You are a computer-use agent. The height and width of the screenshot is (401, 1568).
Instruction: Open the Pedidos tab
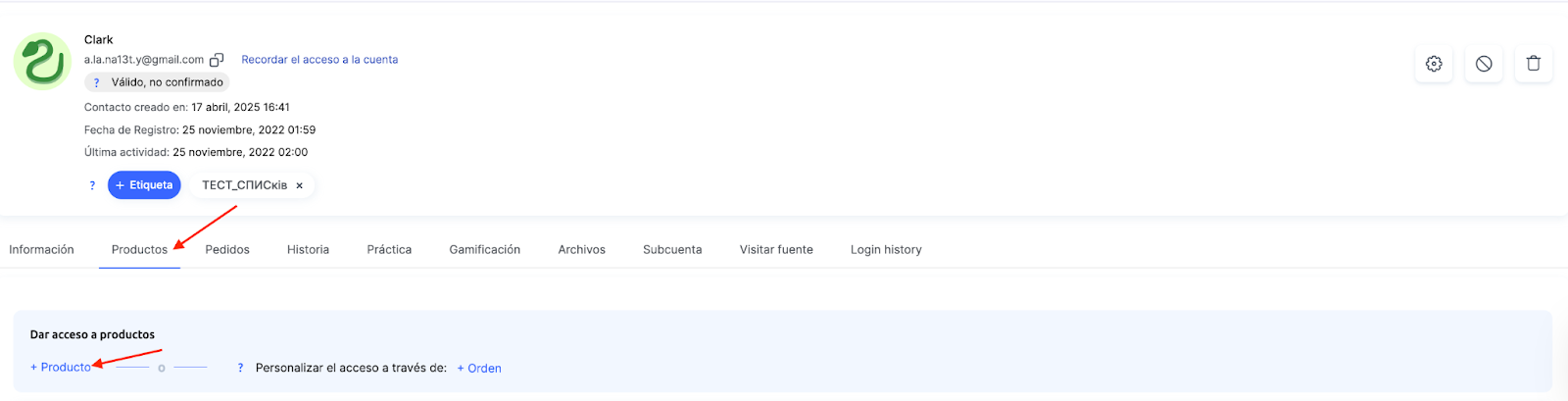[x=227, y=250]
